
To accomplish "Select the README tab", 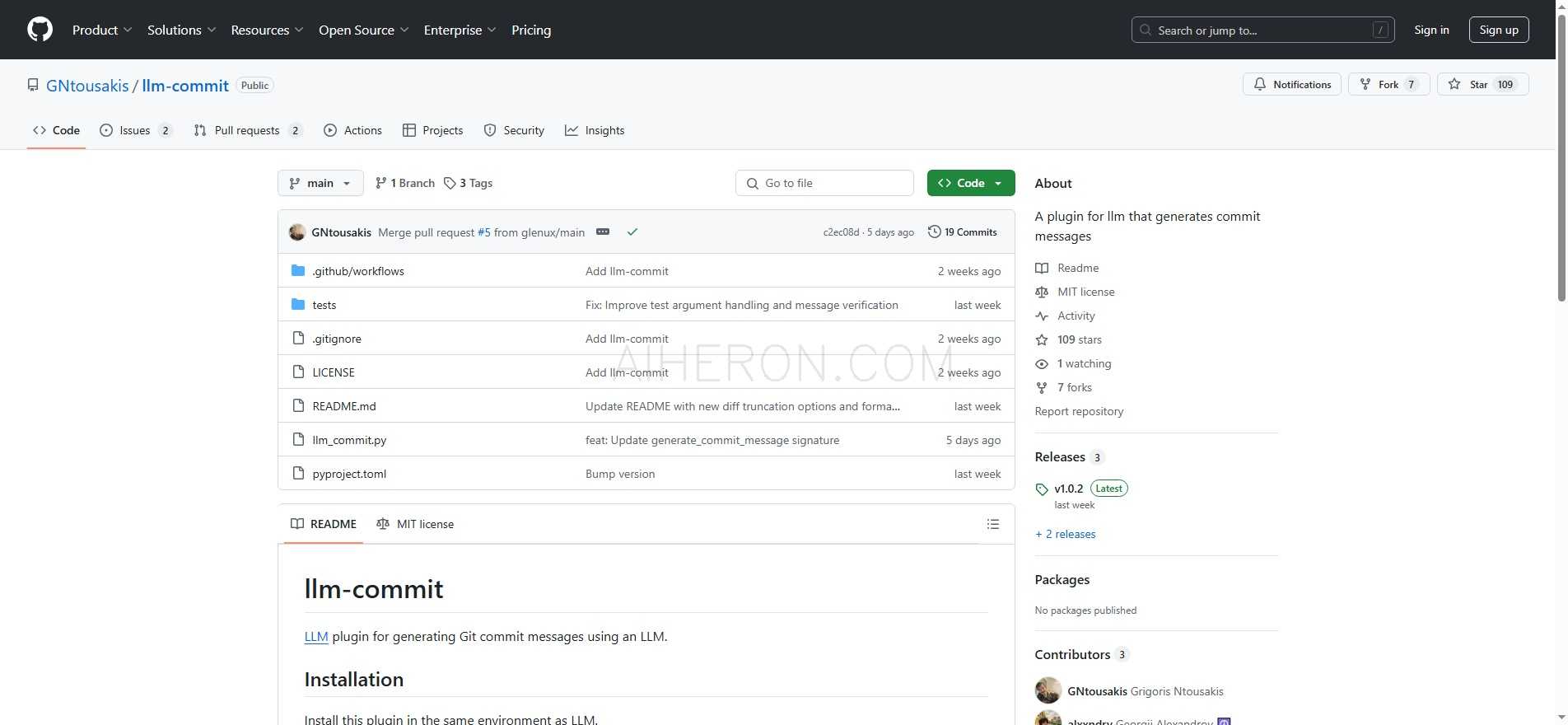I will pos(324,524).
